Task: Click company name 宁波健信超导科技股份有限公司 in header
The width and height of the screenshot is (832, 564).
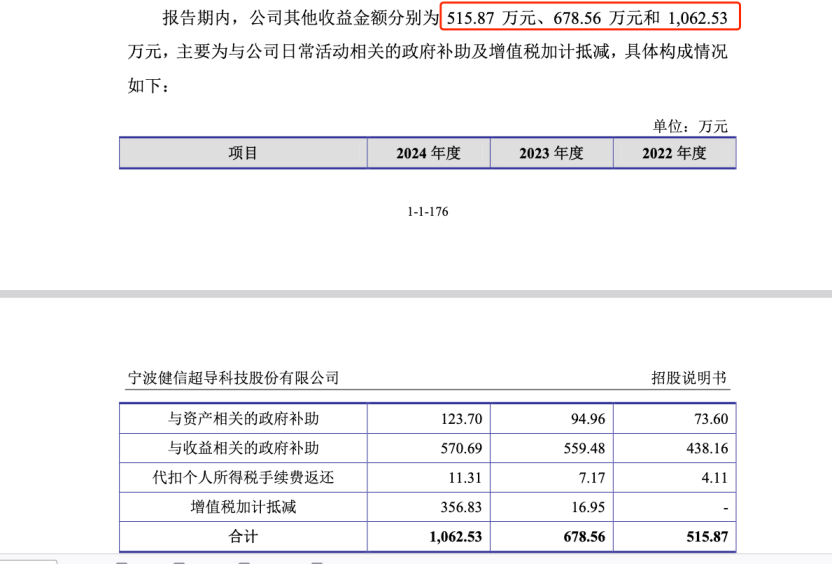Action: click(x=233, y=378)
